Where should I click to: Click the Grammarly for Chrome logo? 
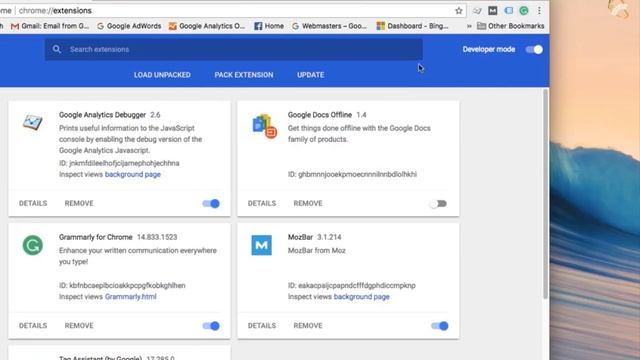pyautogui.click(x=33, y=245)
